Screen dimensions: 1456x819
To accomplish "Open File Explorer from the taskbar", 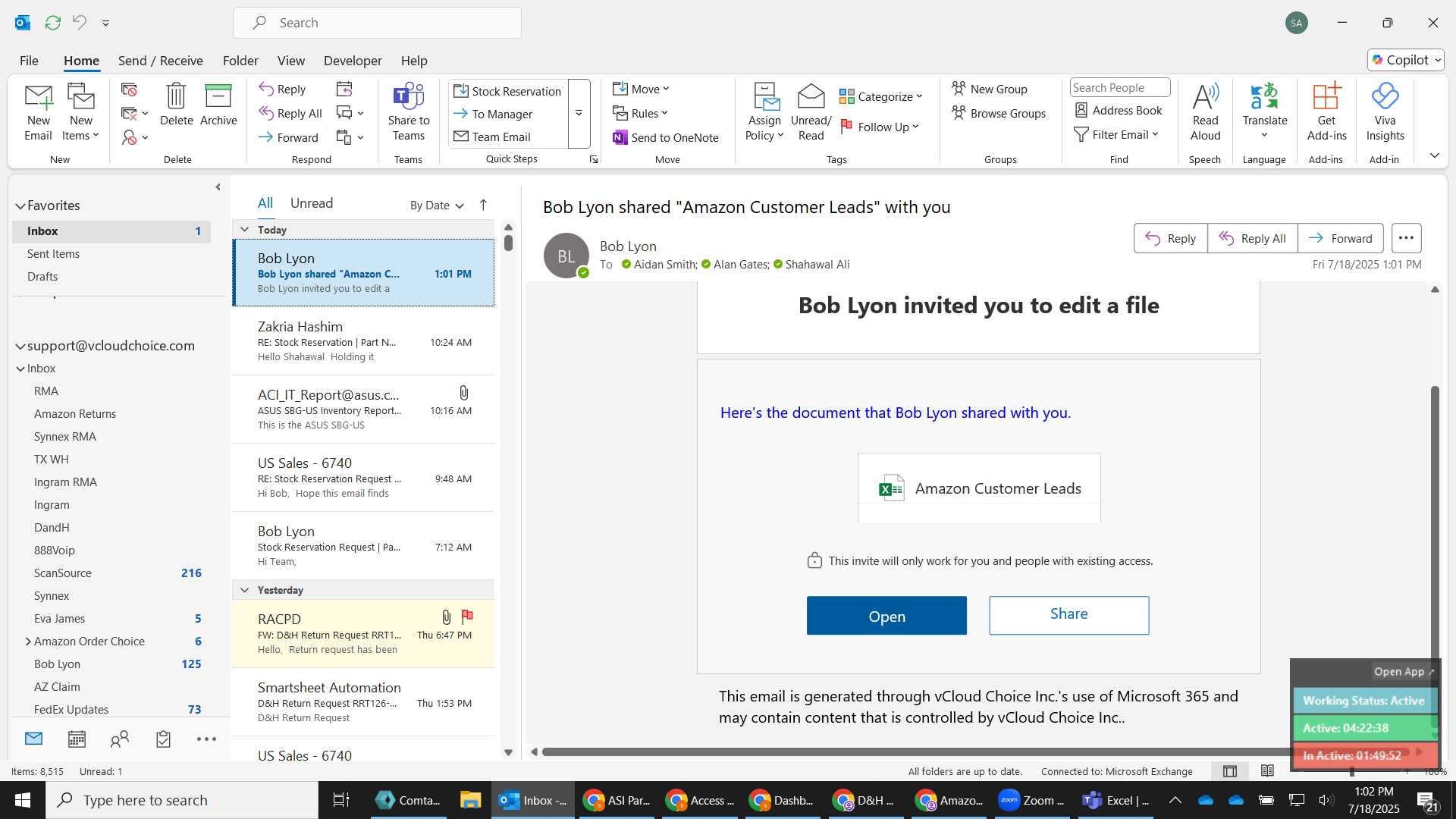I will (470, 800).
